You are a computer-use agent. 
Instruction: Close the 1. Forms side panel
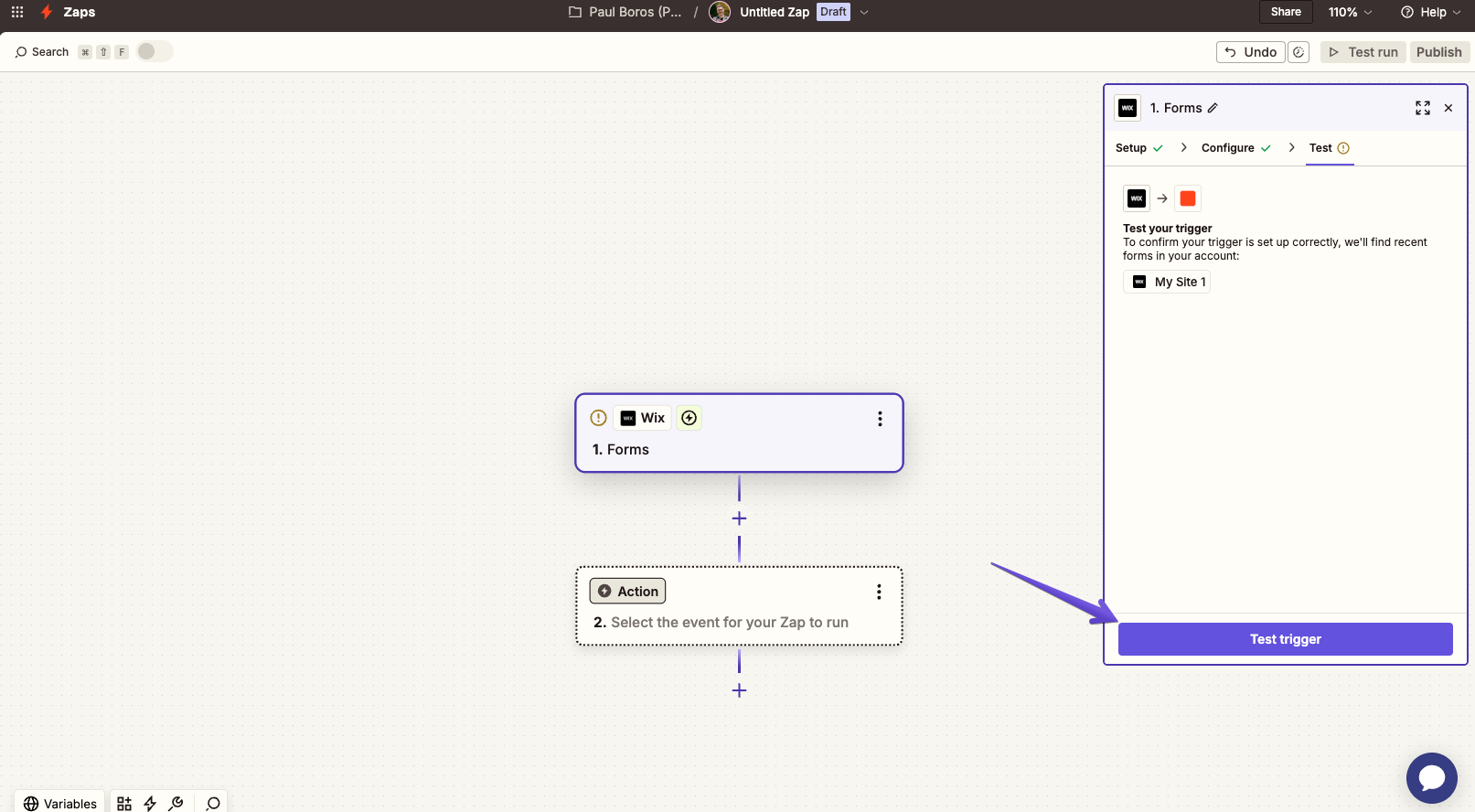pyautogui.click(x=1448, y=108)
